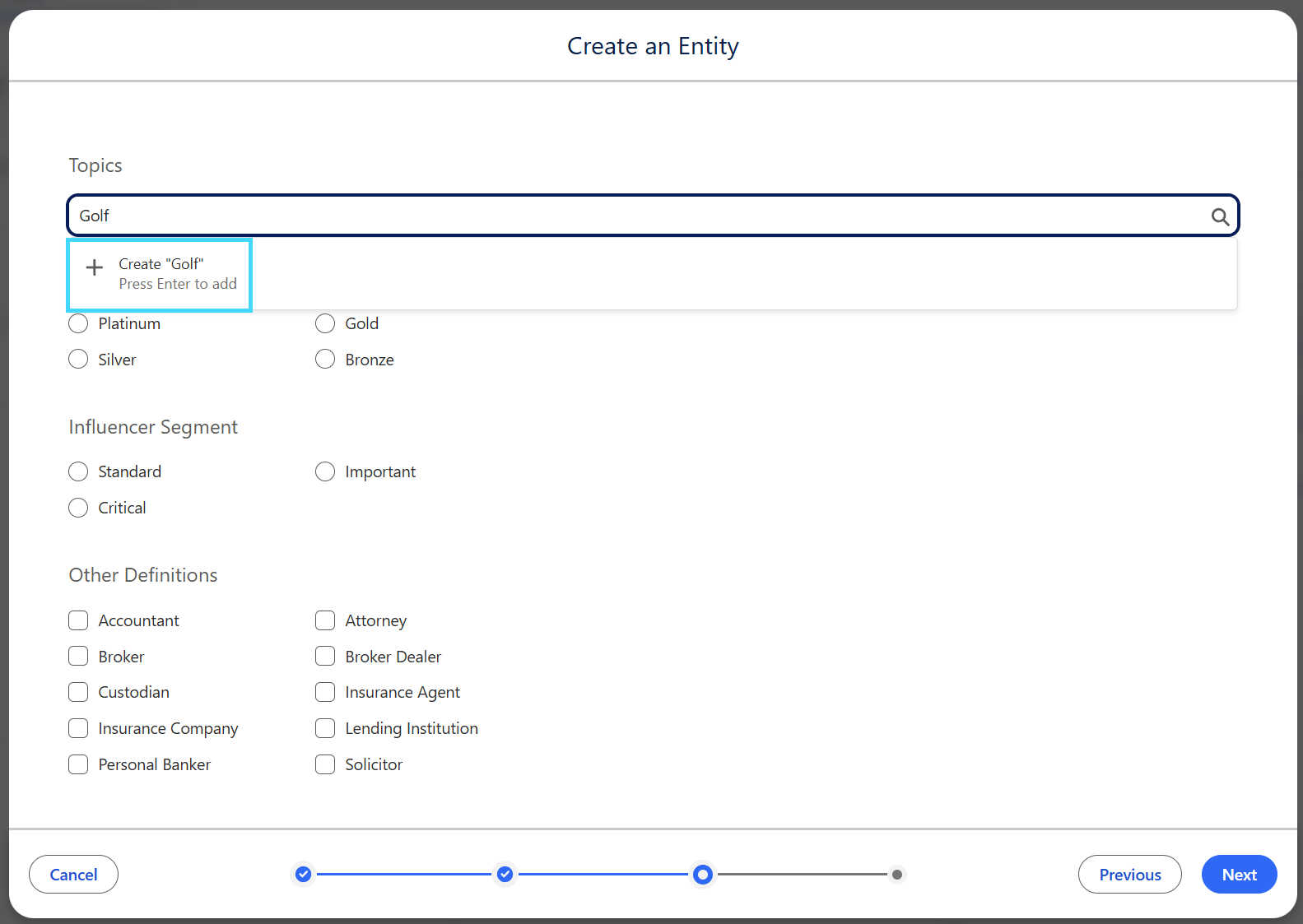Click the search magnifier icon in Topics field

coord(1220,216)
